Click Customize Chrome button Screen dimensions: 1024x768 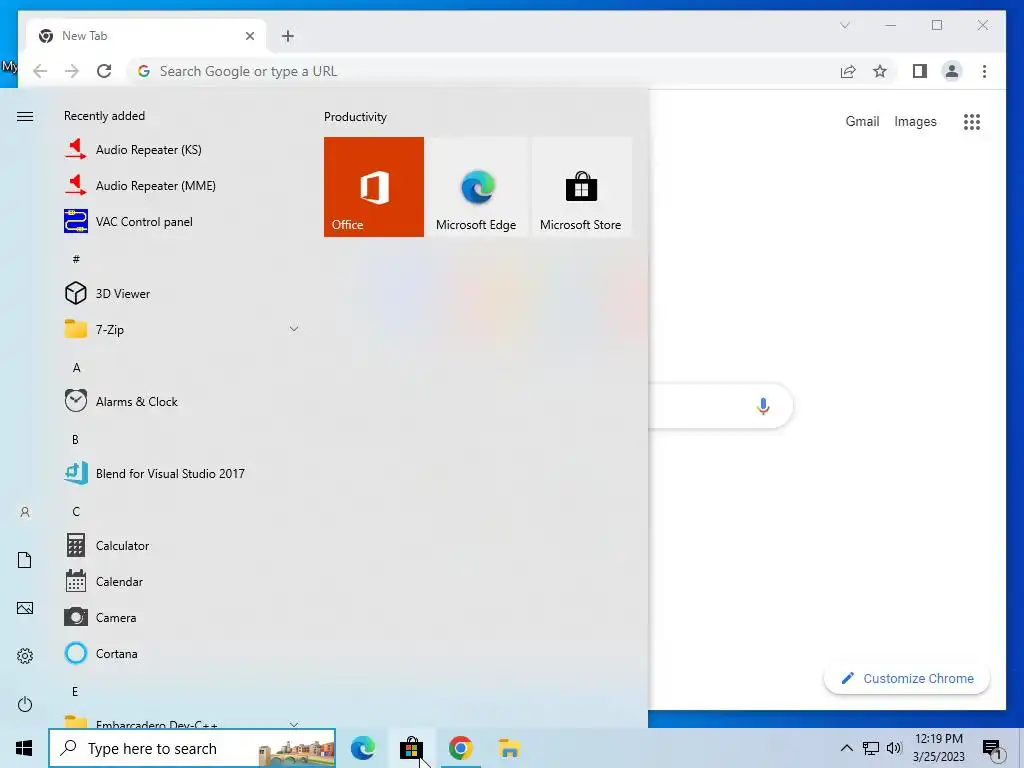coord(907,679)
